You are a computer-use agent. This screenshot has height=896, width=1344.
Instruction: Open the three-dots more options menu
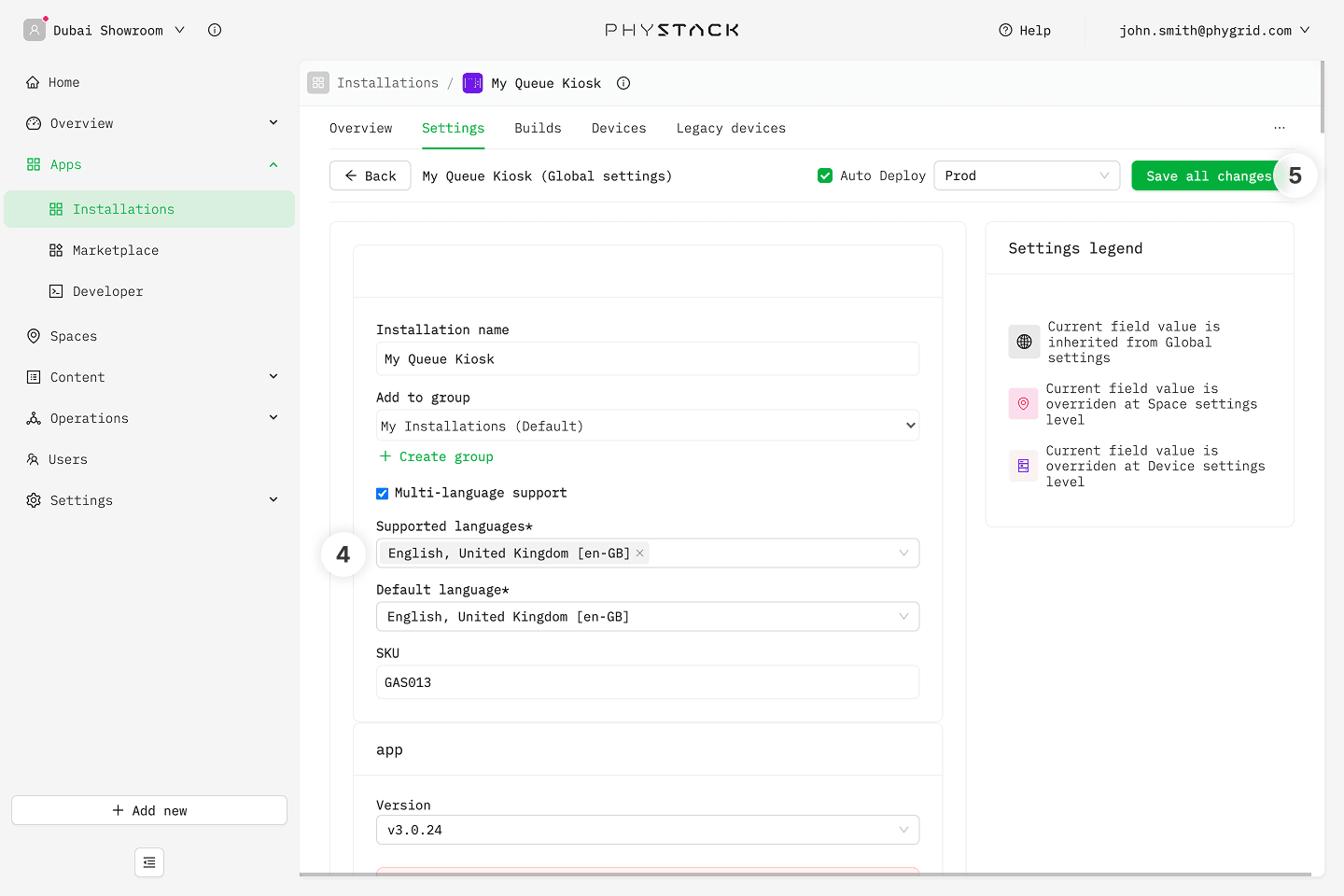(x=1279, y=128)
